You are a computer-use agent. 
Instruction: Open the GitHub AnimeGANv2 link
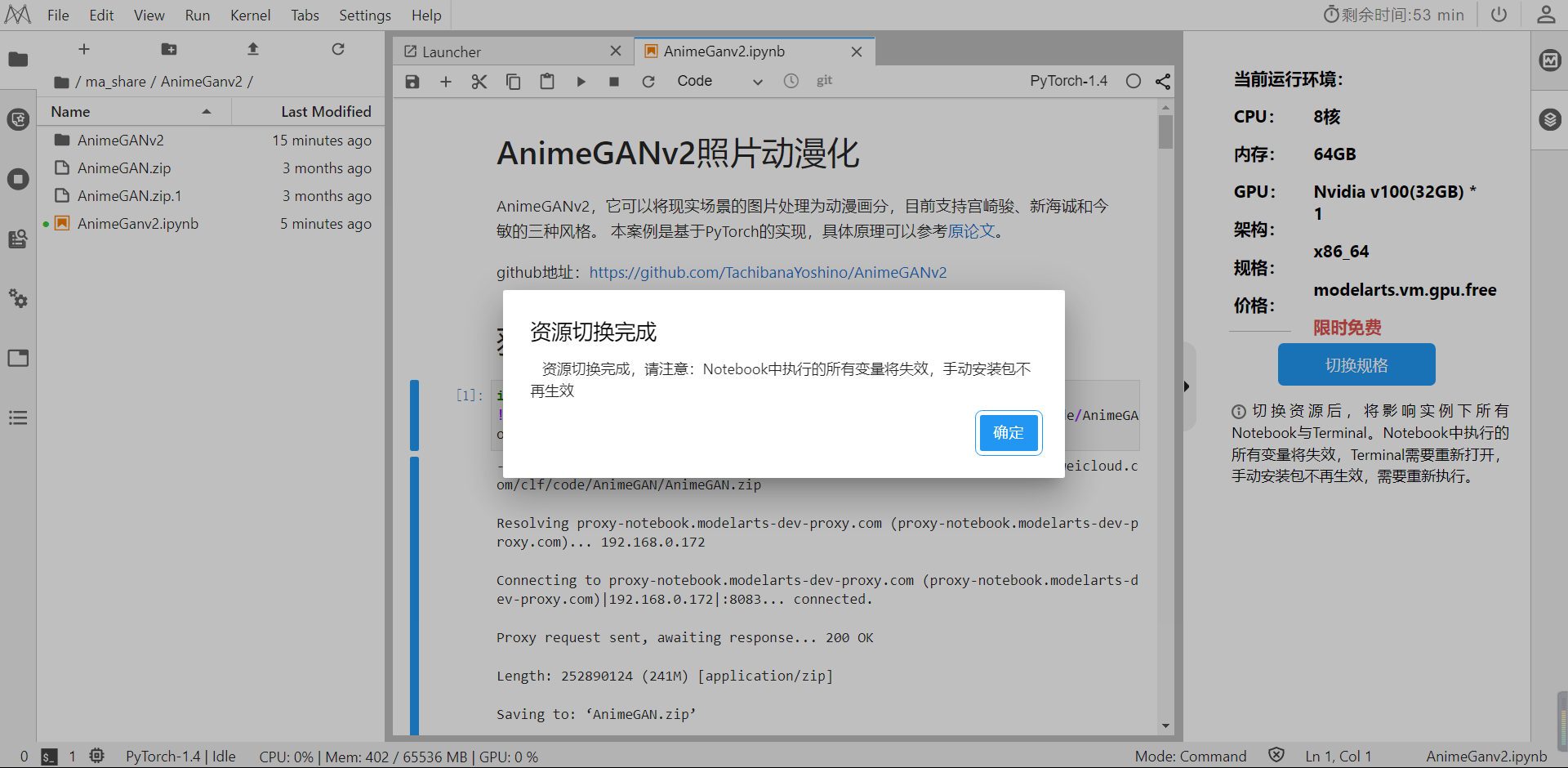pyautogui.click(x=768, y=272)
